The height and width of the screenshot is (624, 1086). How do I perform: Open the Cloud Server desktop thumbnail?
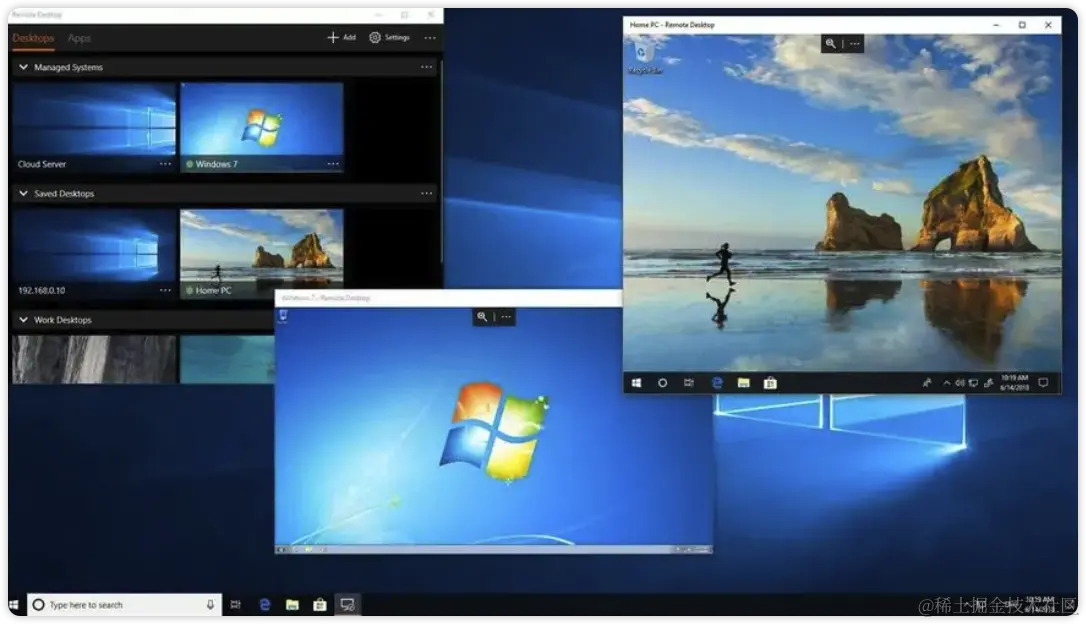click(x=94, y=127)
